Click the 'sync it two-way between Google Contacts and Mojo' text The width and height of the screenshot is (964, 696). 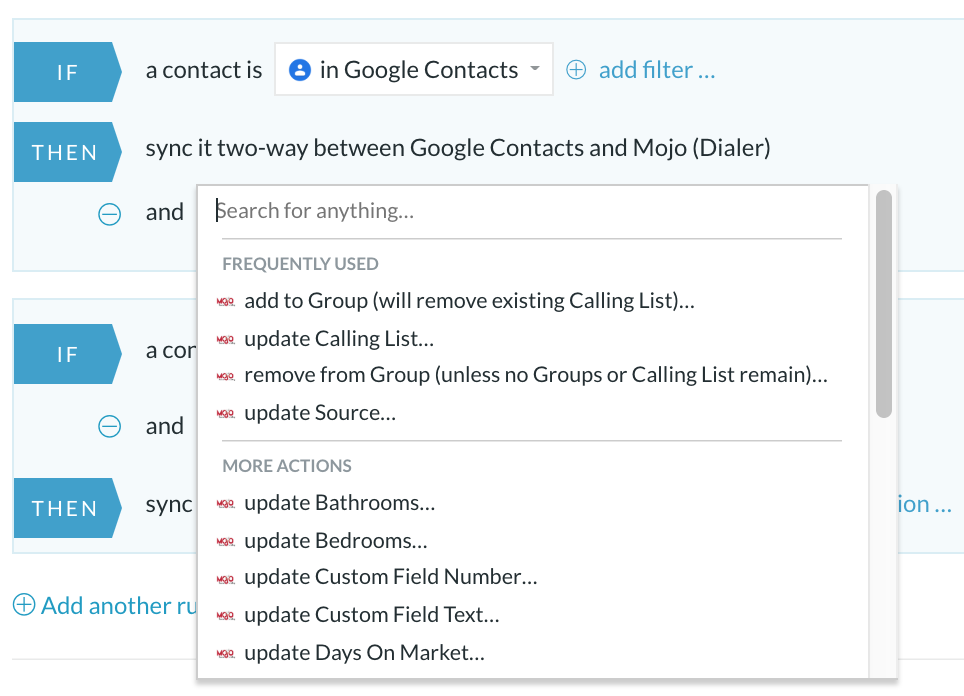[458, 148]
